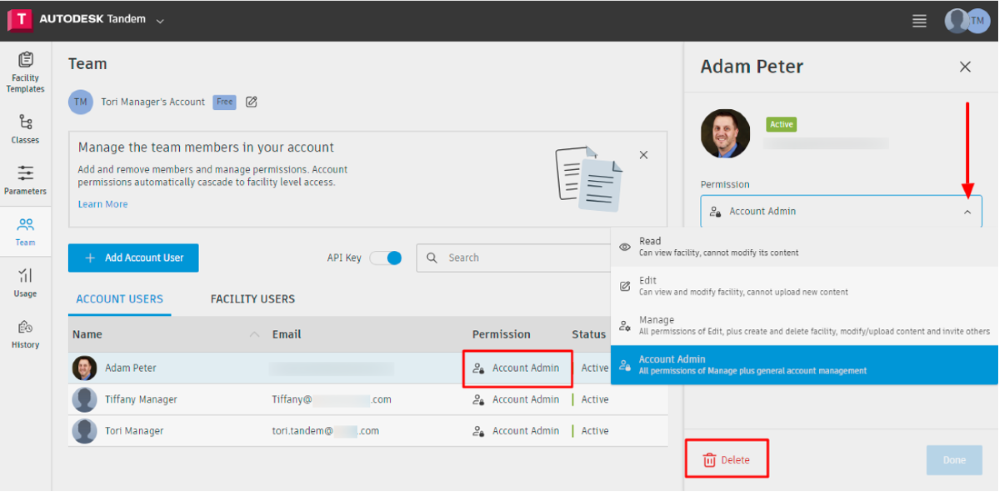Click Tiffany Manager's Active status cell

(x=591, y=399)
